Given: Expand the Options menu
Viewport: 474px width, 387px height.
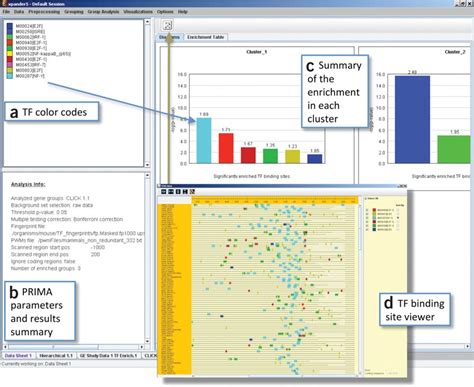Looking at the screenshot, I should tap(165, 12).
